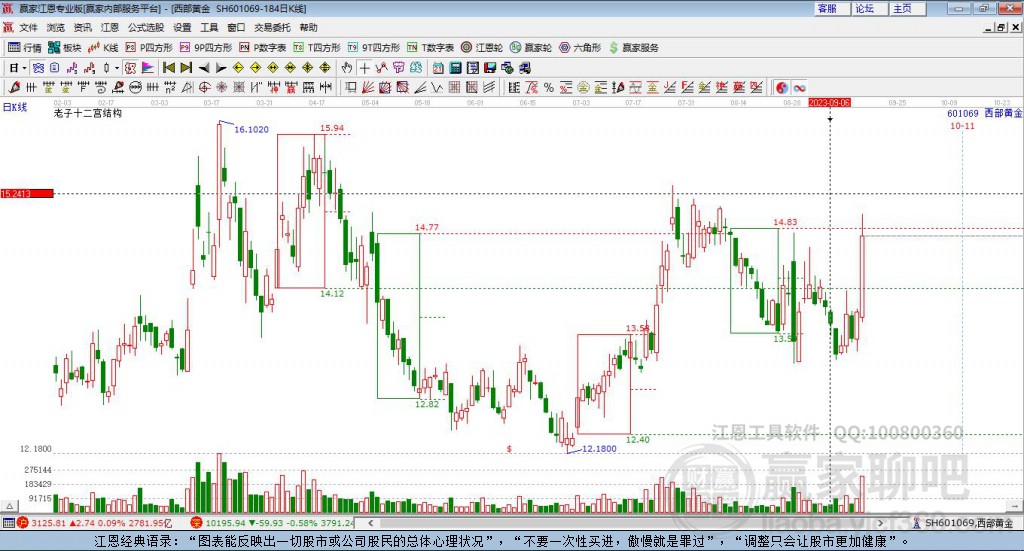The width and height of the screenshot is (1024, 551).
Task: Click the red pencil drawing tool
Action: tap(14, 87)
